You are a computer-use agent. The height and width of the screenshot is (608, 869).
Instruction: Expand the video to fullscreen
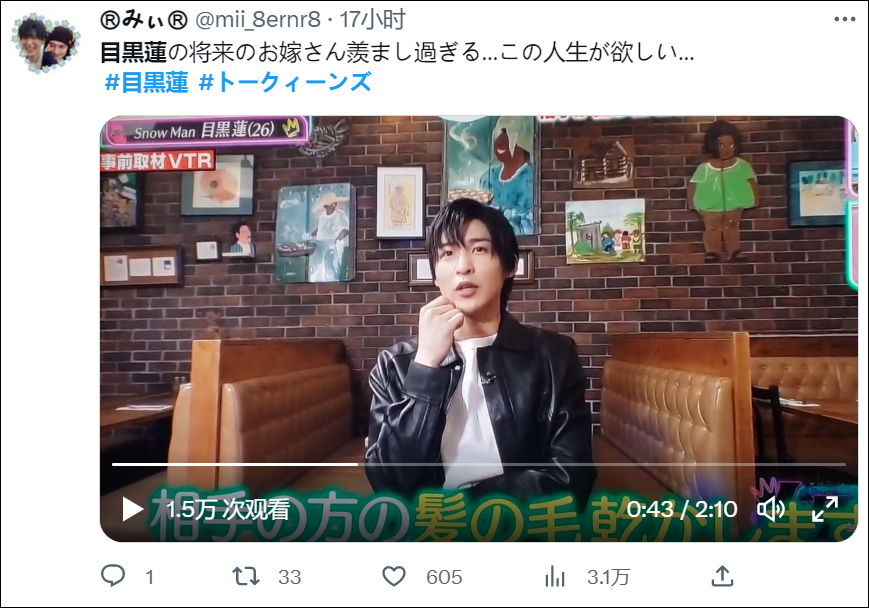pyautogui.click(x=824, y=509)
